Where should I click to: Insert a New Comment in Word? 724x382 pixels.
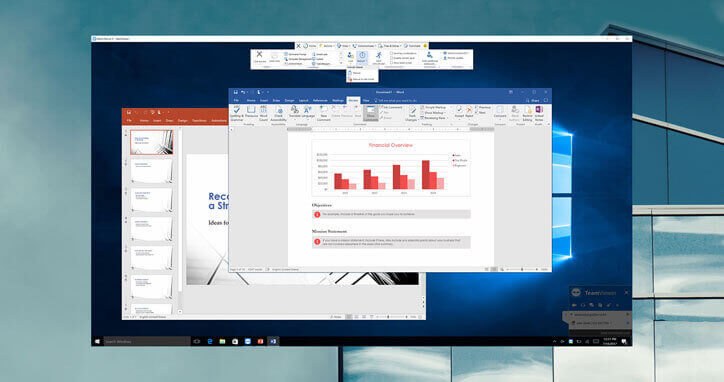tap(323, 114)
